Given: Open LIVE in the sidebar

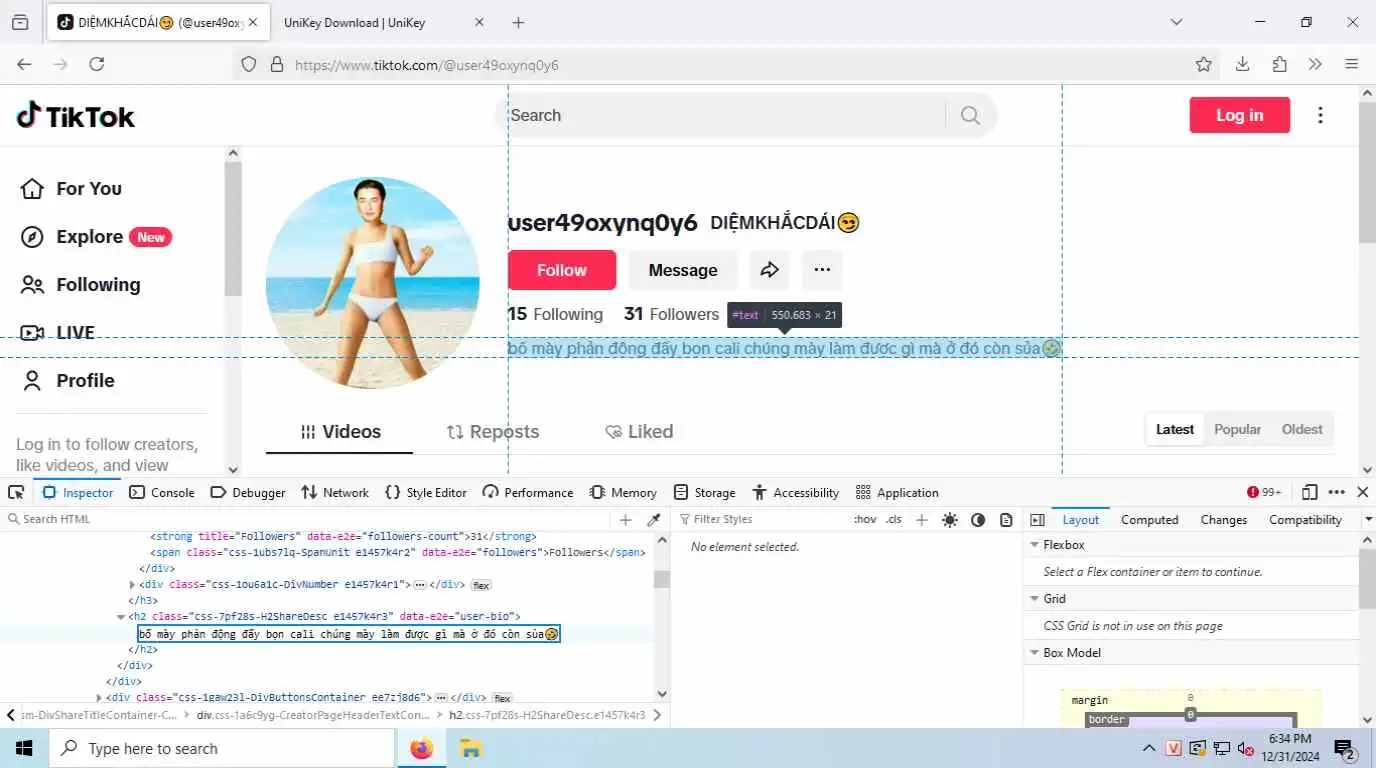Looking at the screenshot, I should coord(57,333).
